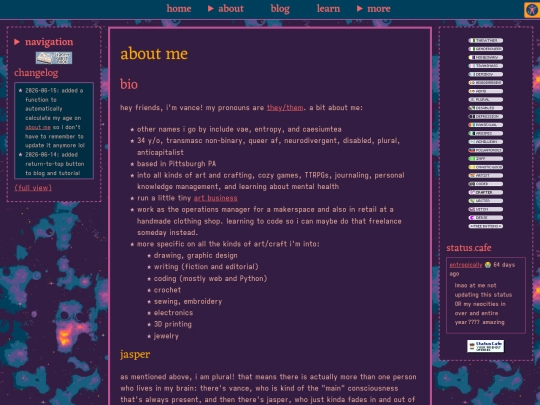Click the '3D printing' list item
The image size is (540, 405).
pyautogui.click(x=173, y=324)
